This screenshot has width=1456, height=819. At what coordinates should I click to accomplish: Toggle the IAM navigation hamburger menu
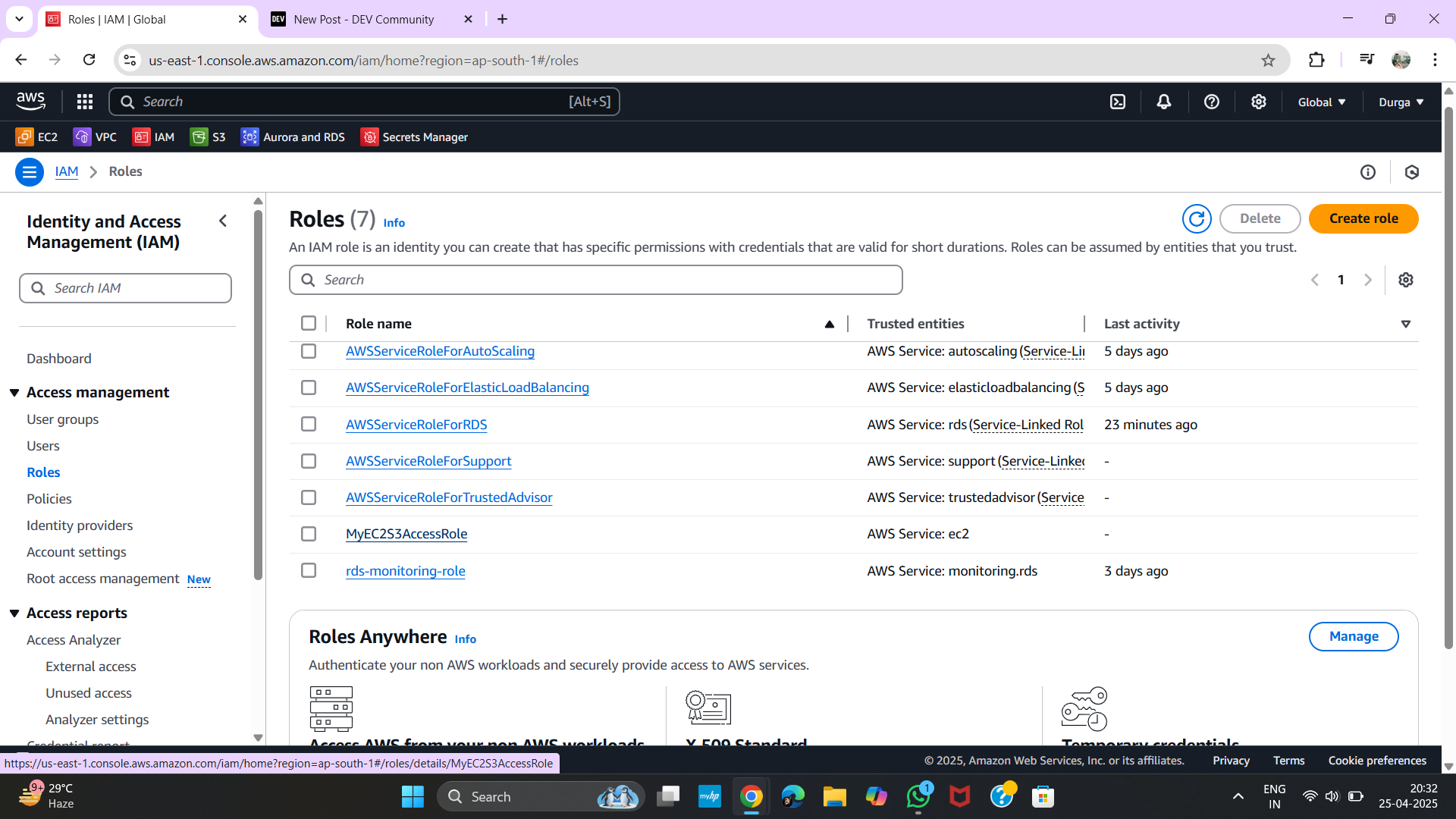tap(29, 172)
